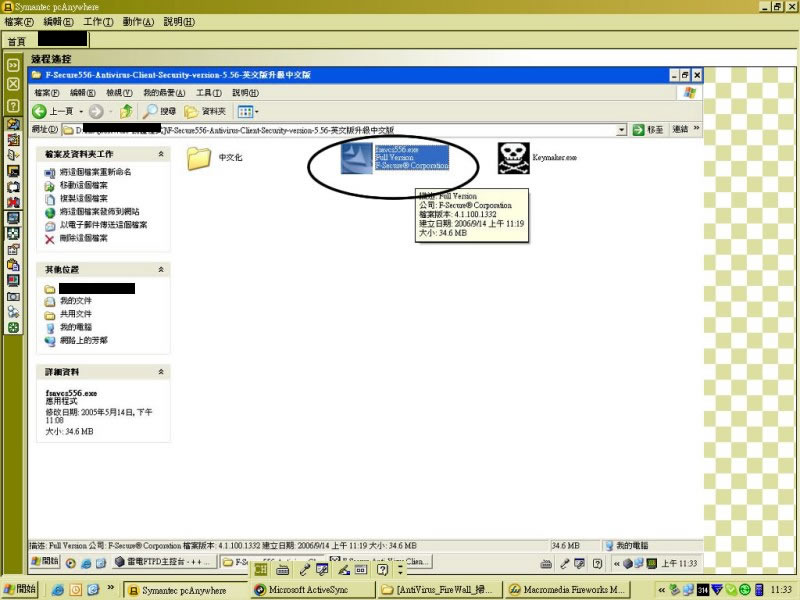Viewport: 800px width, 600px height.
Task: Click the camera snapshot icon in pcAnywhere sidebar
Action: point(13,296)
